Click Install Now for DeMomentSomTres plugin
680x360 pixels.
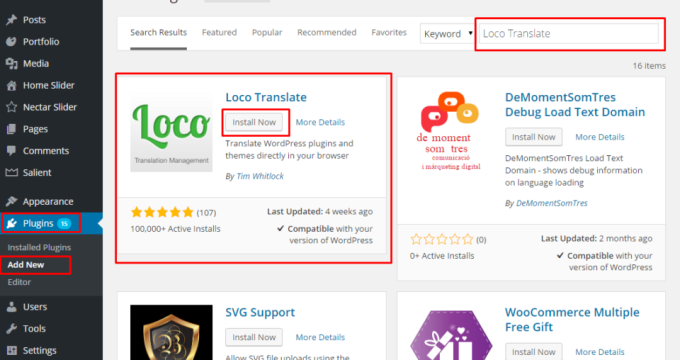534,137
